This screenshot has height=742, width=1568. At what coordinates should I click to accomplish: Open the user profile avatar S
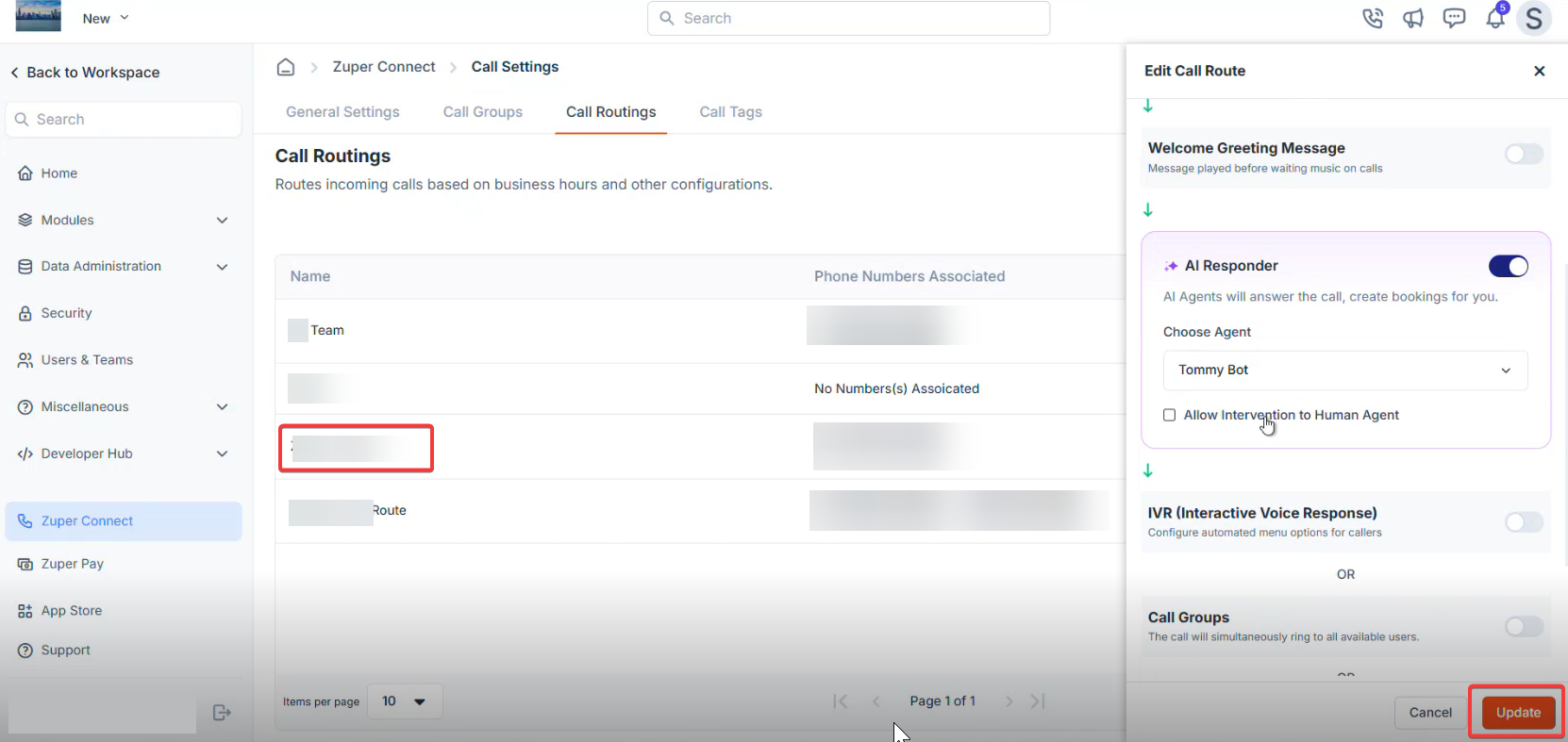1534,18
